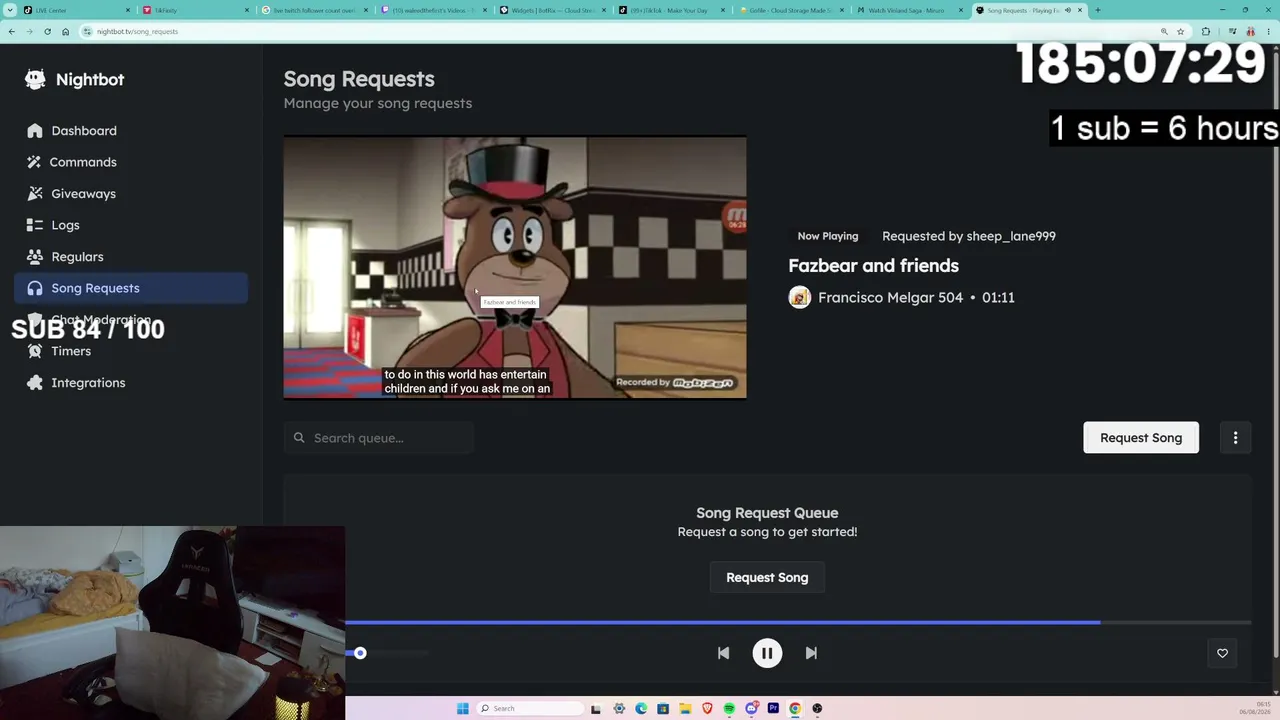This screenshot has width=1280, height=720.
Task: Open Fazbear and friends song title
Action: click(873, 265)
